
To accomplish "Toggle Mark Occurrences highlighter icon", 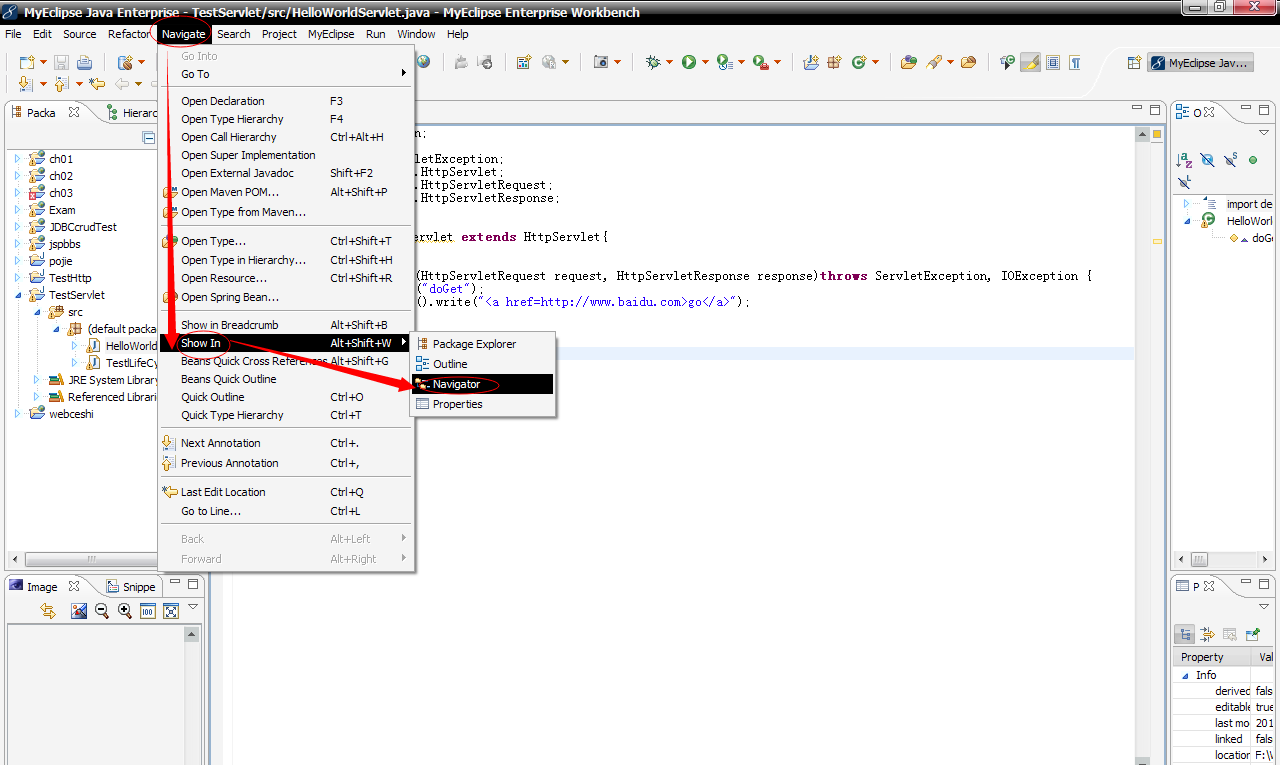I will (1030, 62).
